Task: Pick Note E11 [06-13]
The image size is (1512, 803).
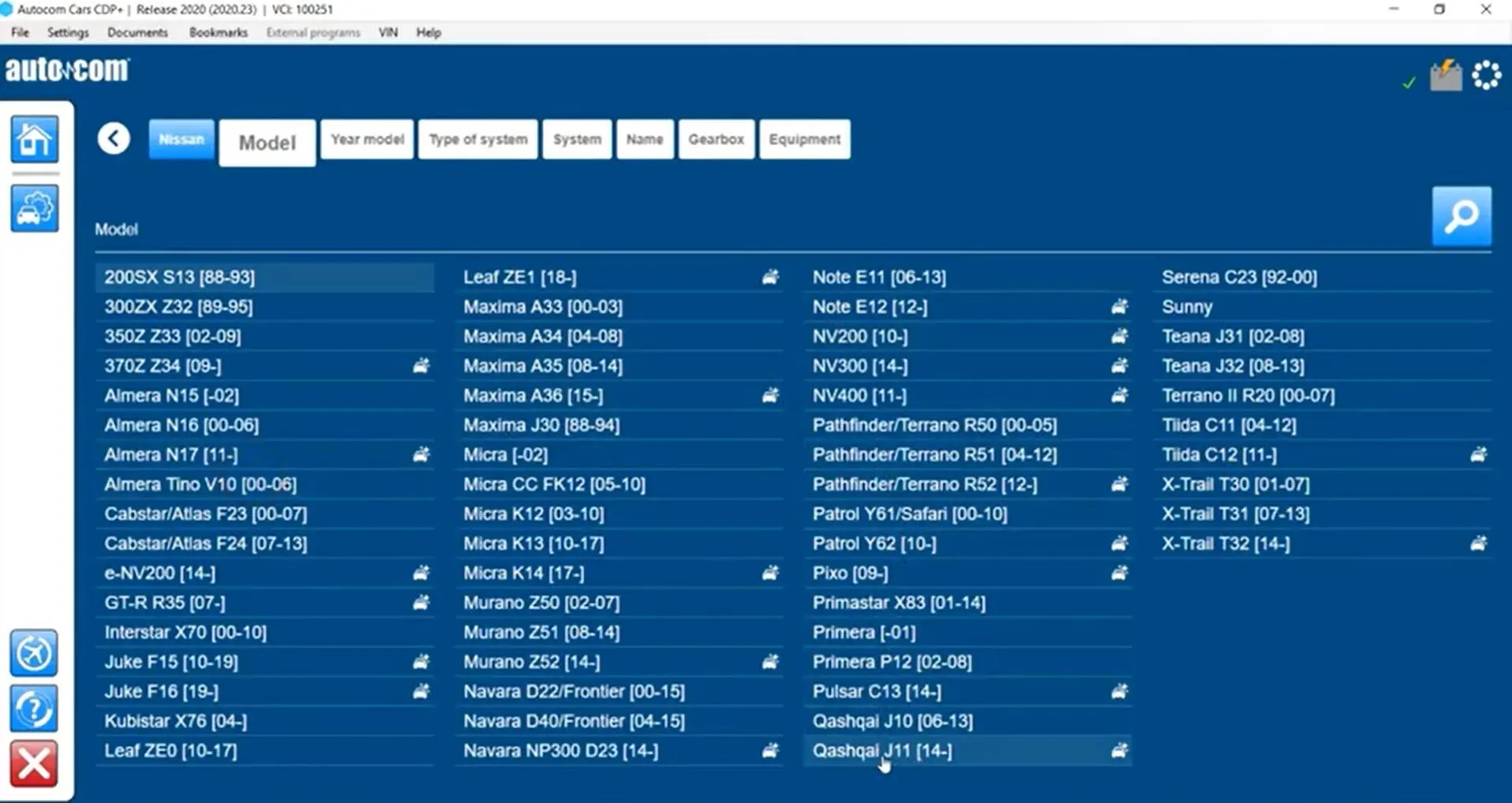Action: [x=968, y=277]
